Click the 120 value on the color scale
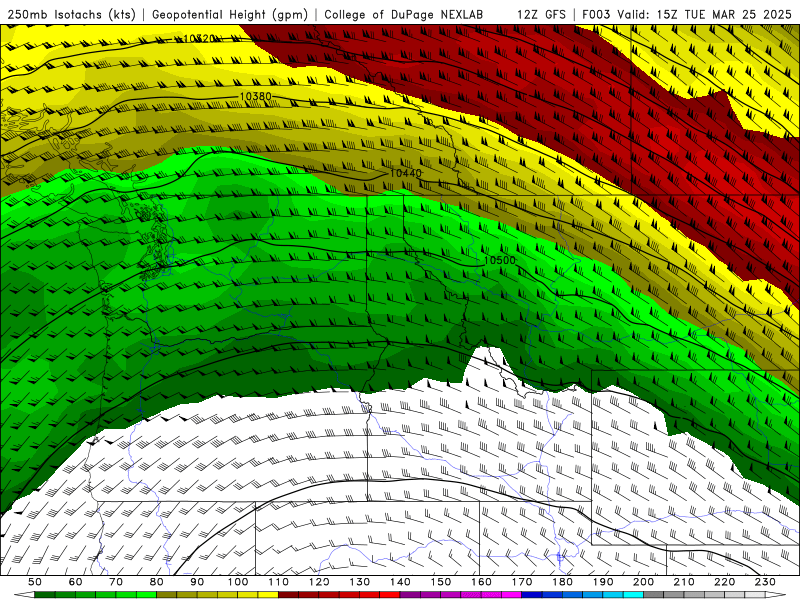The width and height of the screenshot is (800, 600). (319, 582)
